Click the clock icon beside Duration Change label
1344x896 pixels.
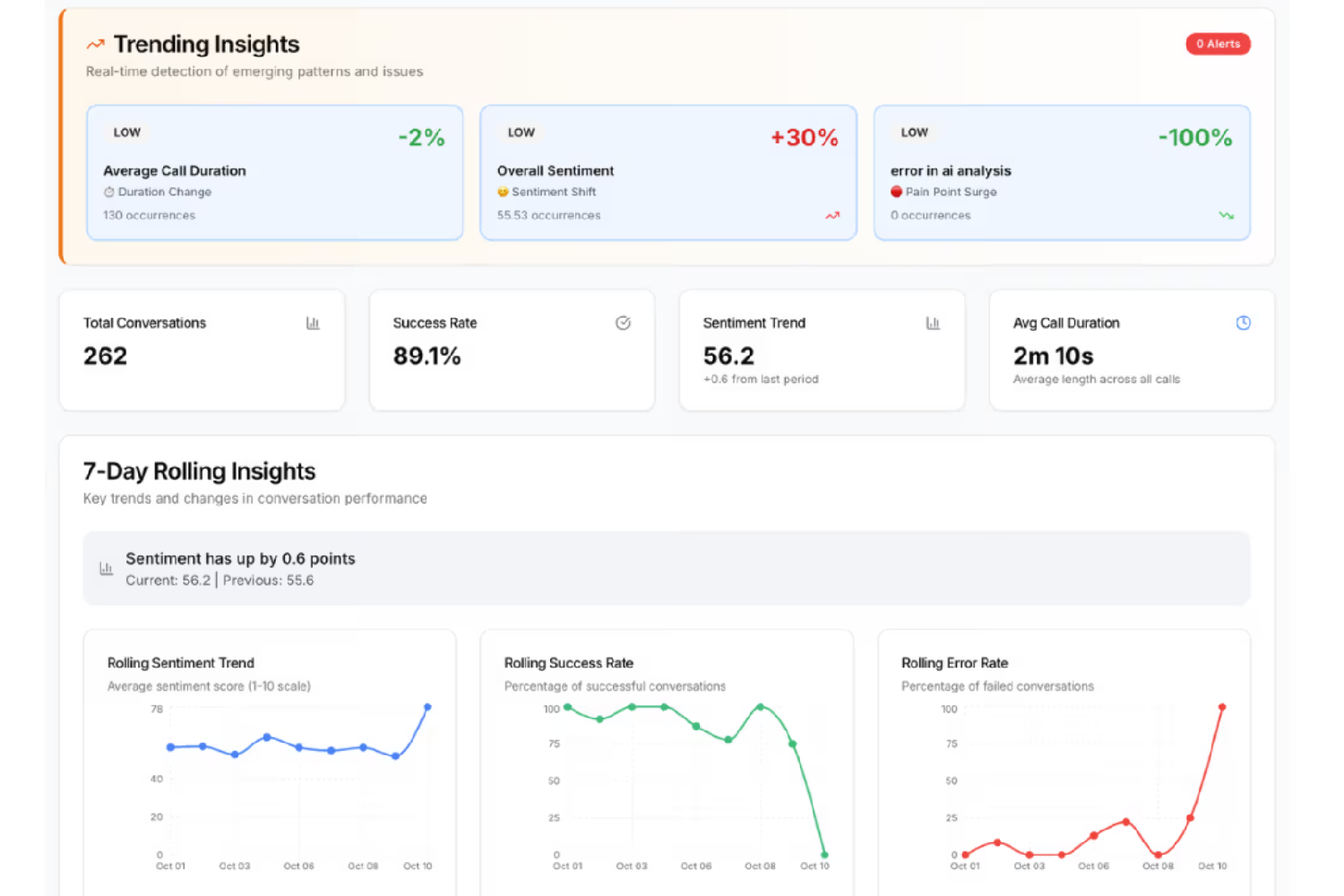pyautogui.click(x=108, y=192)
